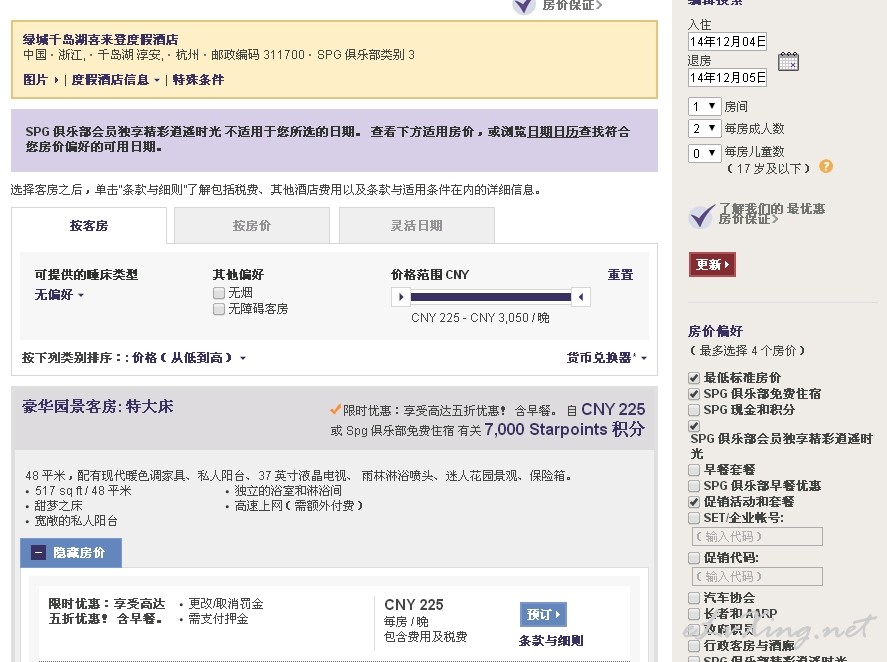Expand 度假酒店信息 menu

click(x=115, y=80)
